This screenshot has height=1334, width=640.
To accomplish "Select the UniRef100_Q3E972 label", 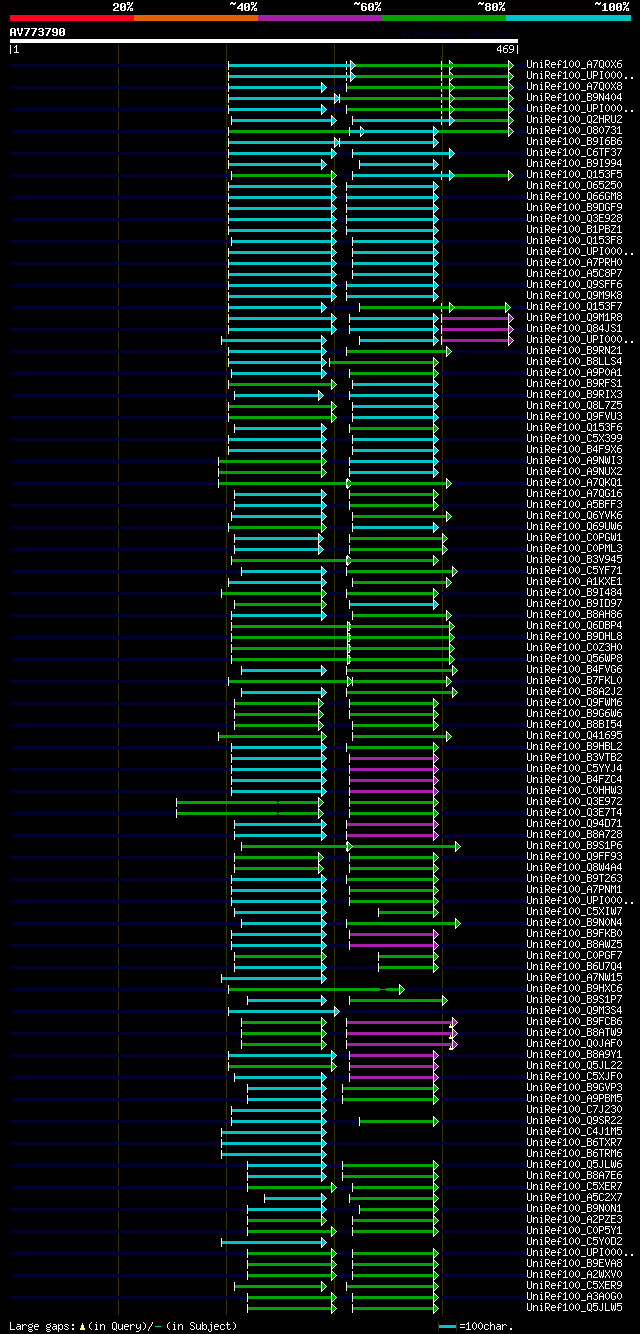I will click(574, 802).
